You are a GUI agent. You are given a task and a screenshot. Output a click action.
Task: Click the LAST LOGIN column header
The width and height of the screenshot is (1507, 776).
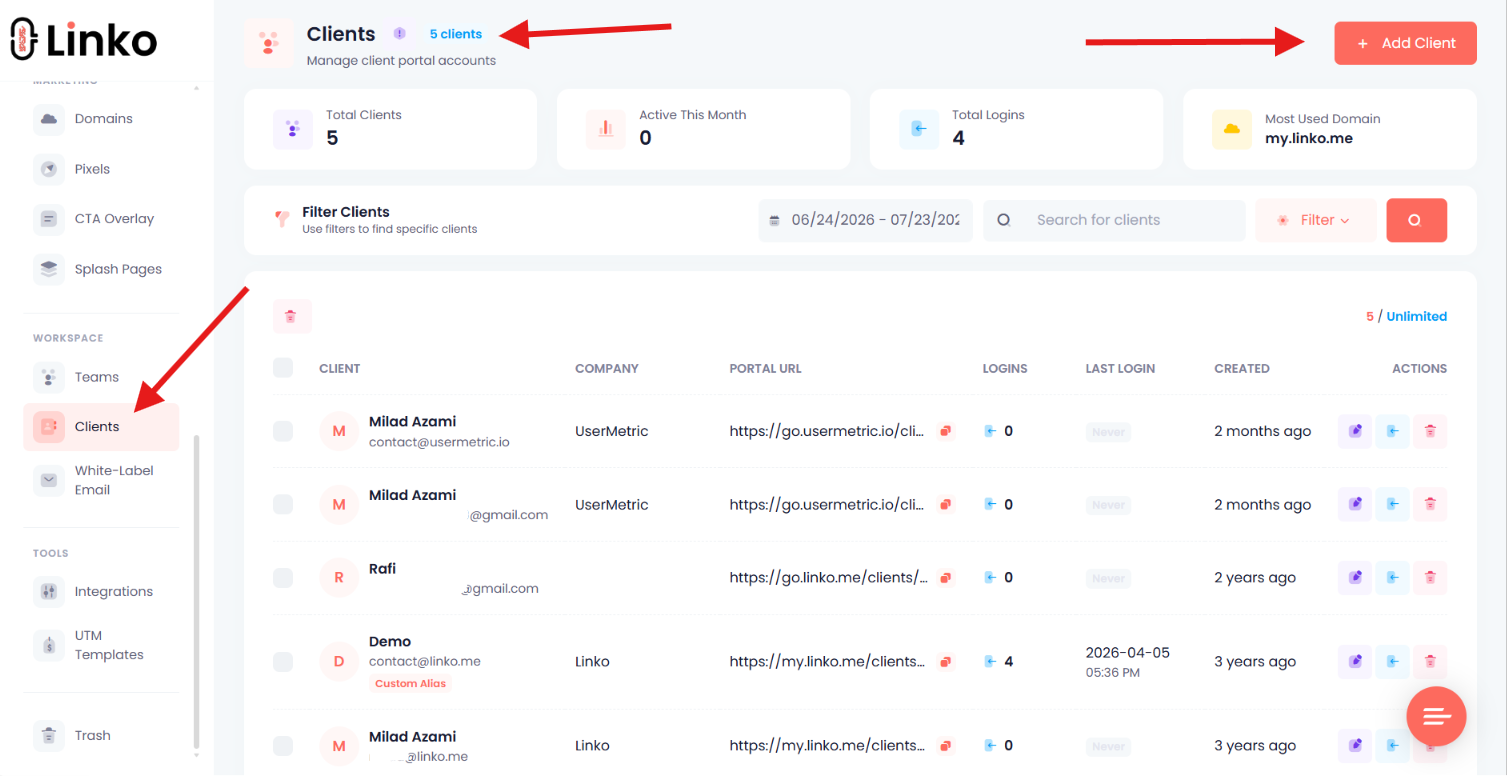click(x=1120, y=368)
